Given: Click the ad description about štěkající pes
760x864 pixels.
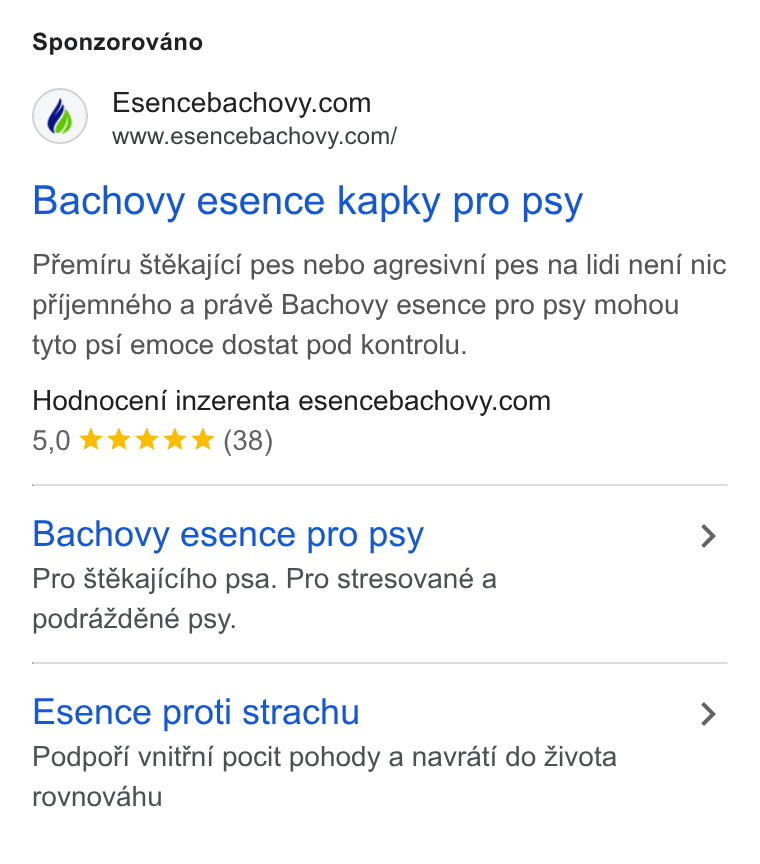Looking at the screenshot, I should [379, 305].
